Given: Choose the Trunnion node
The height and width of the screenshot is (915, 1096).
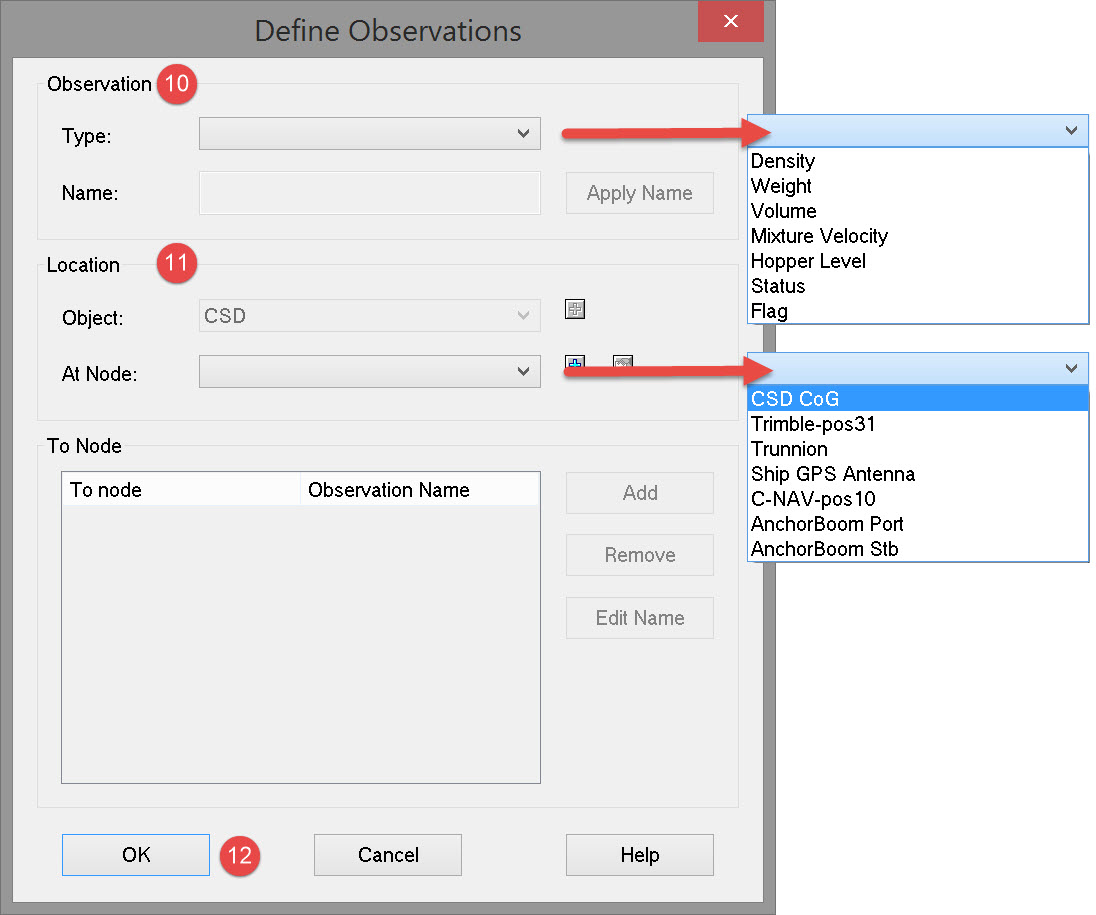Looking at the screenshot, I should 918,449.
